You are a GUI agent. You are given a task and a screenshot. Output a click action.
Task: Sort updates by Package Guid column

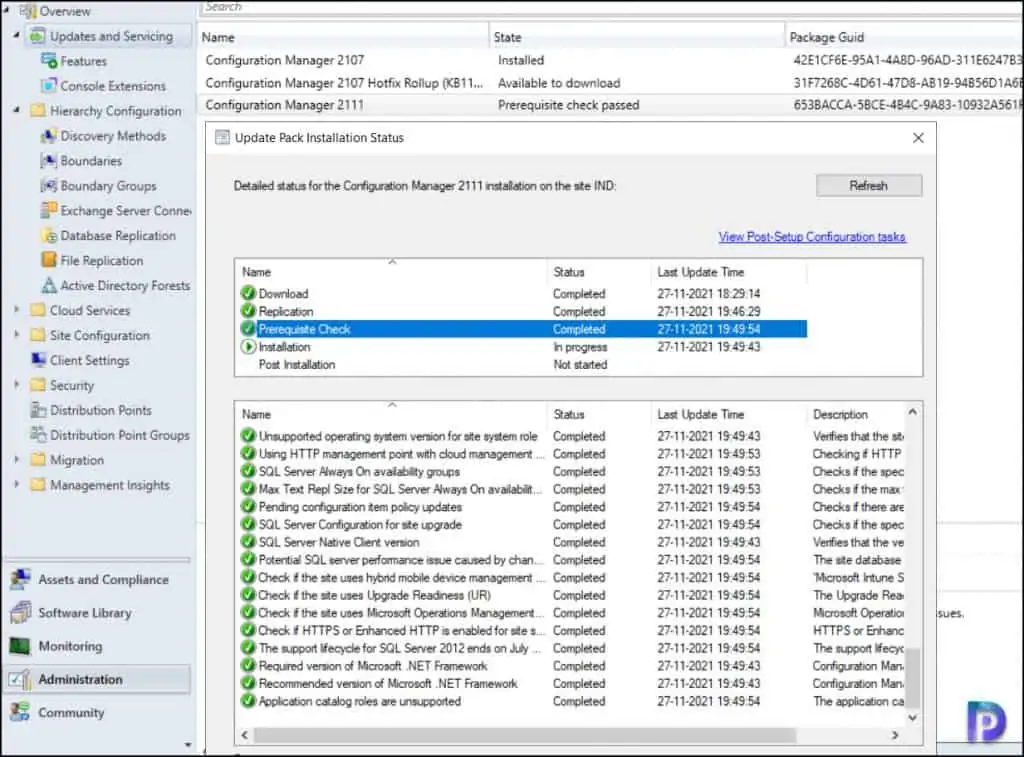[904, 37]
